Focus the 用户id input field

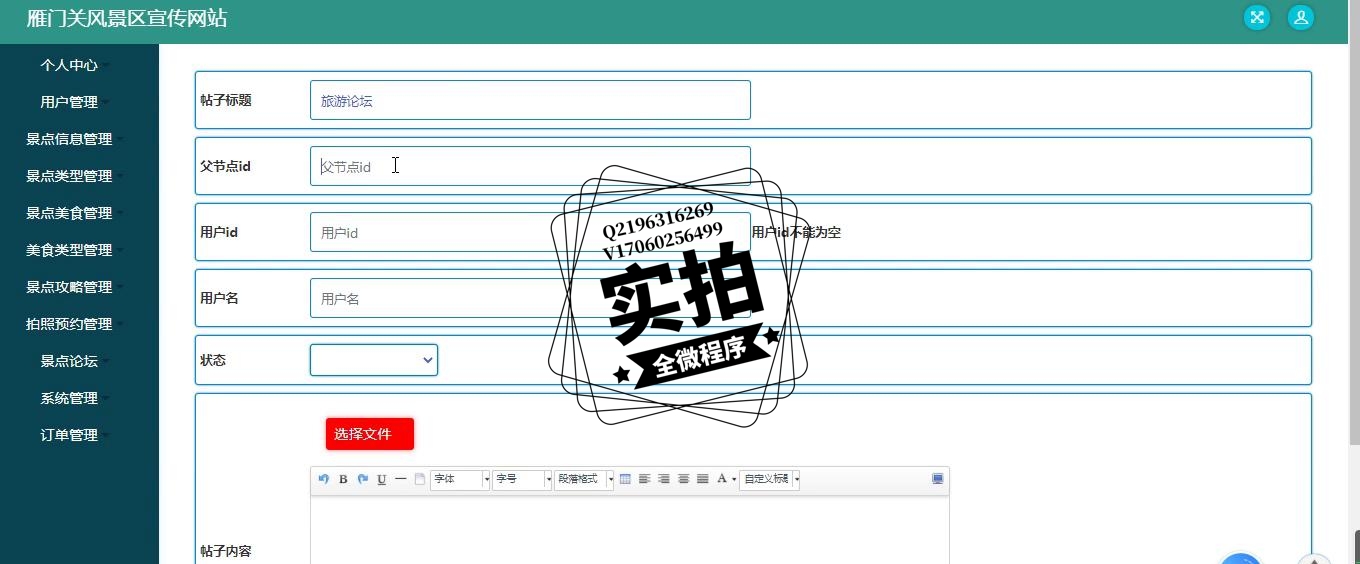point(530,232)
